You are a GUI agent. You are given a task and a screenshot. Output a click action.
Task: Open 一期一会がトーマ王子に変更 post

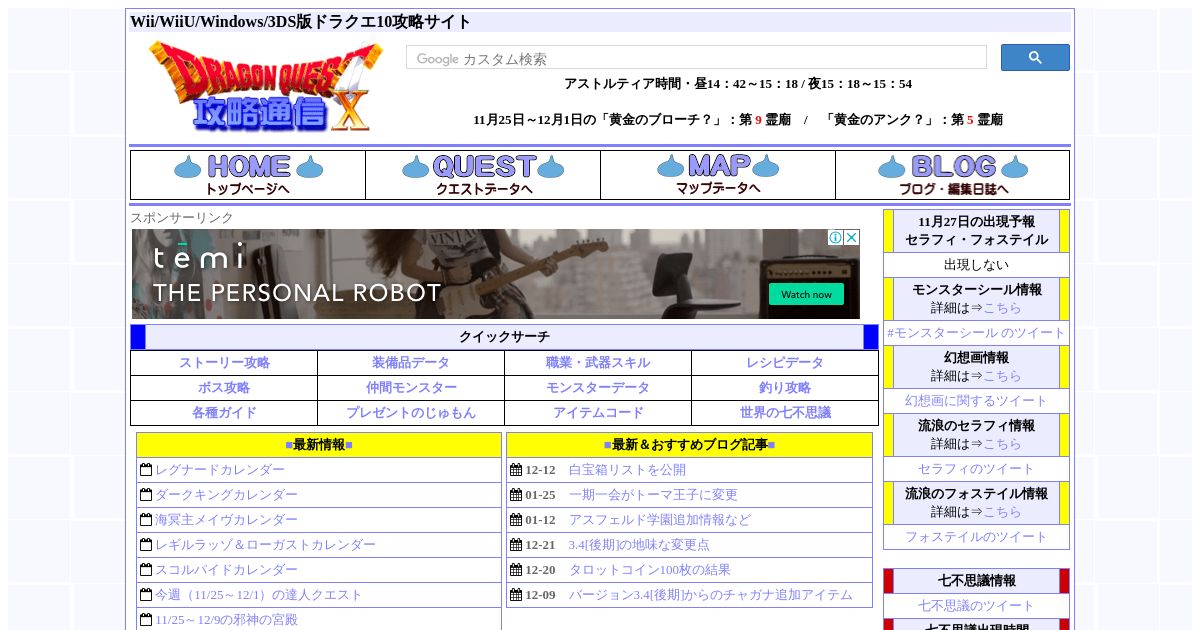point(653,495)
